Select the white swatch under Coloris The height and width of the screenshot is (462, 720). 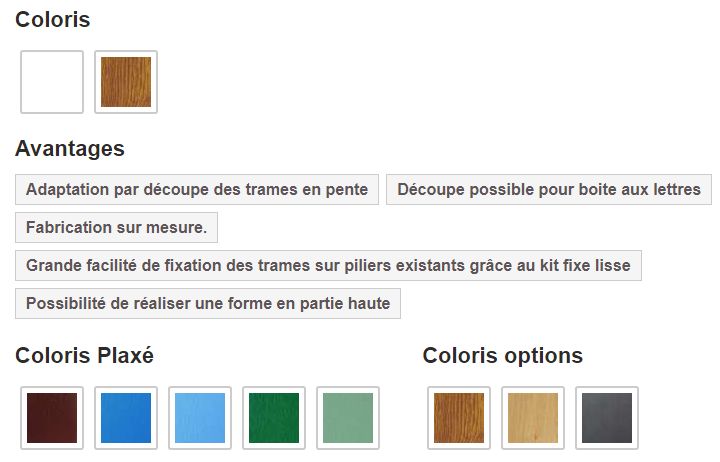[x=52, y=82]
